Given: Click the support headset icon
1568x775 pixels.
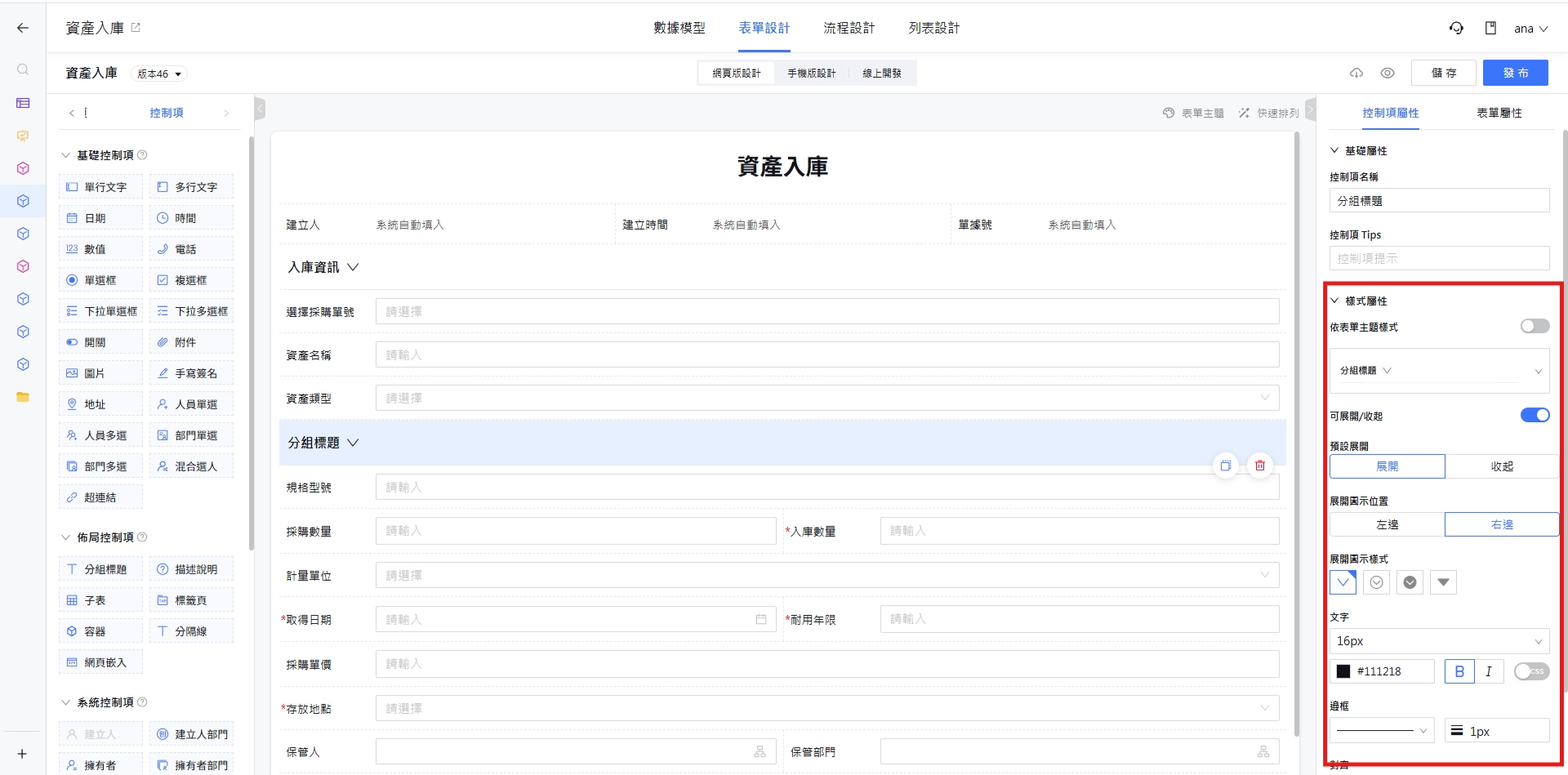Looking at the screenshot, I should [1456, 28].
